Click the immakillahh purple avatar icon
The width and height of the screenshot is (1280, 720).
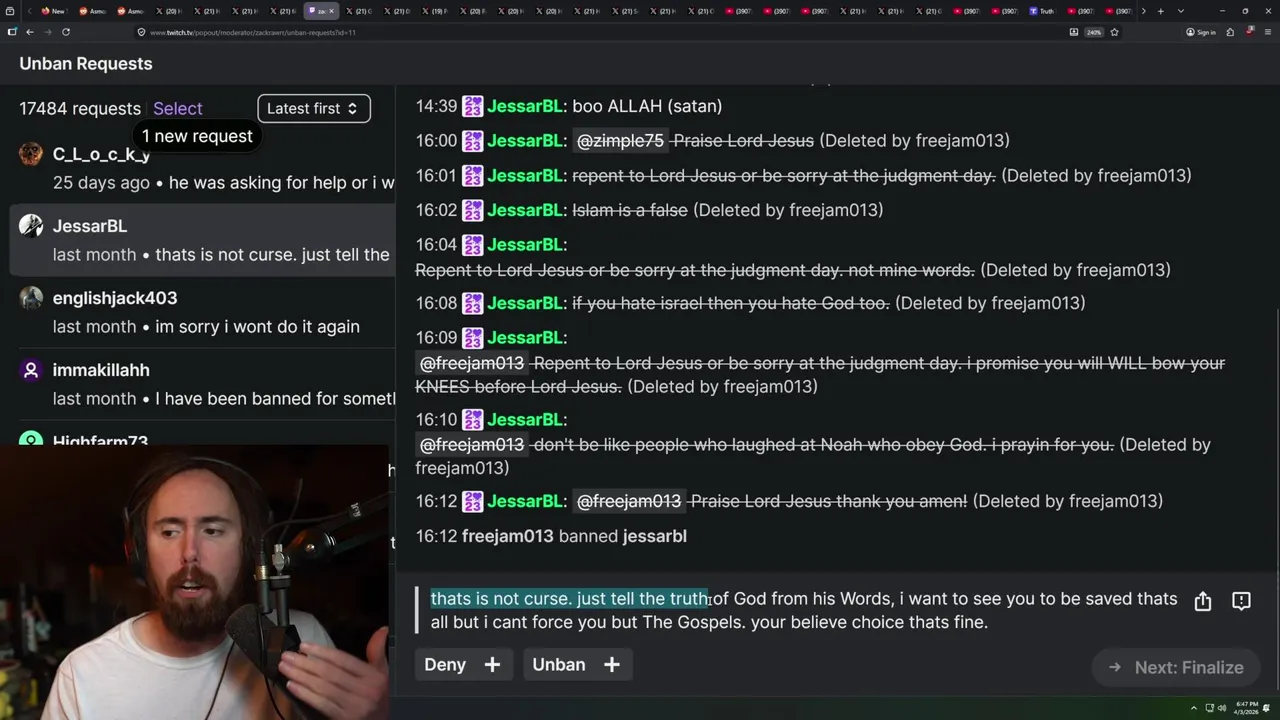(x=31, y=370)
